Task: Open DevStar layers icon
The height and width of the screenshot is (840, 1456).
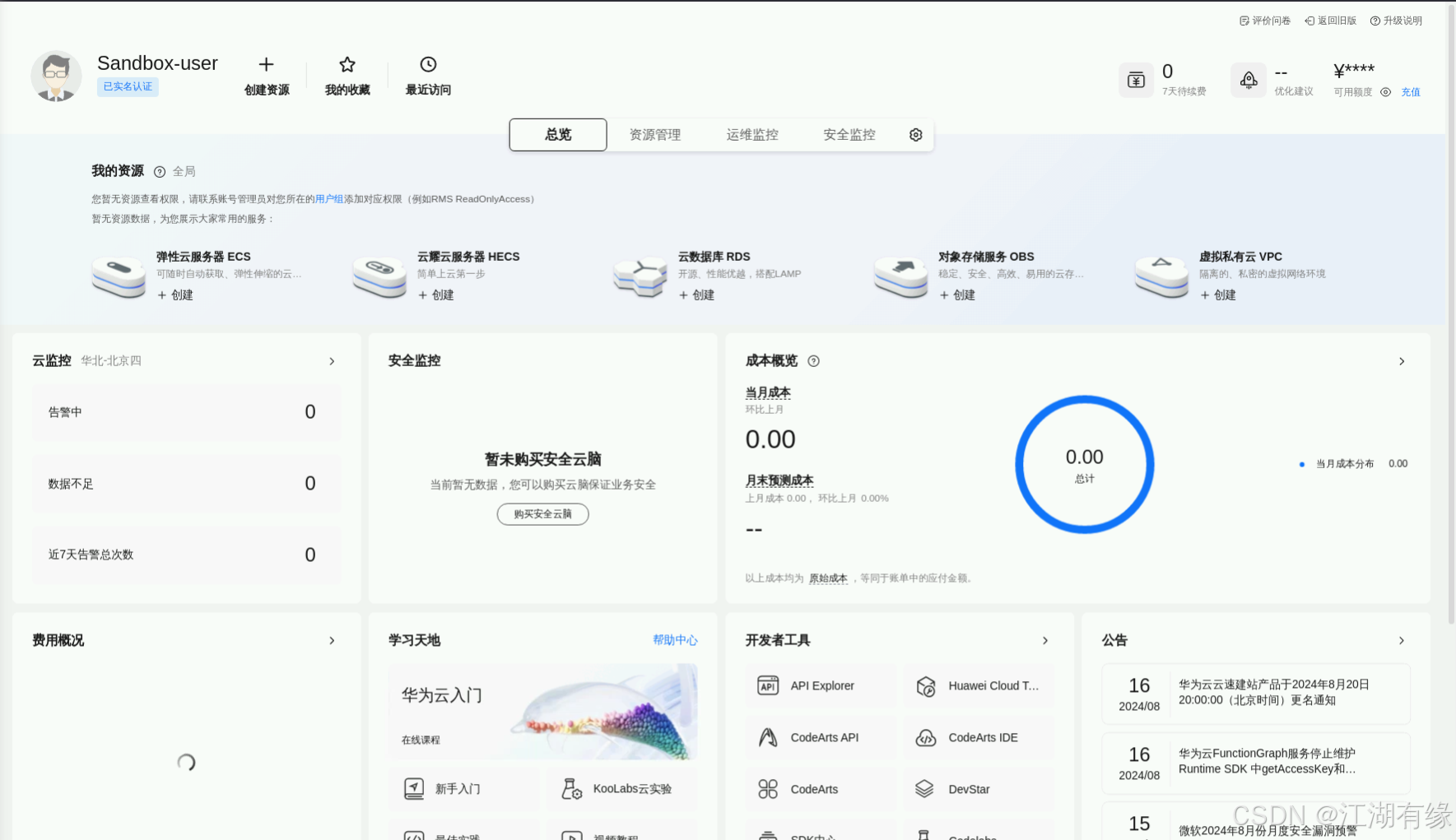Action: (925, 789)
